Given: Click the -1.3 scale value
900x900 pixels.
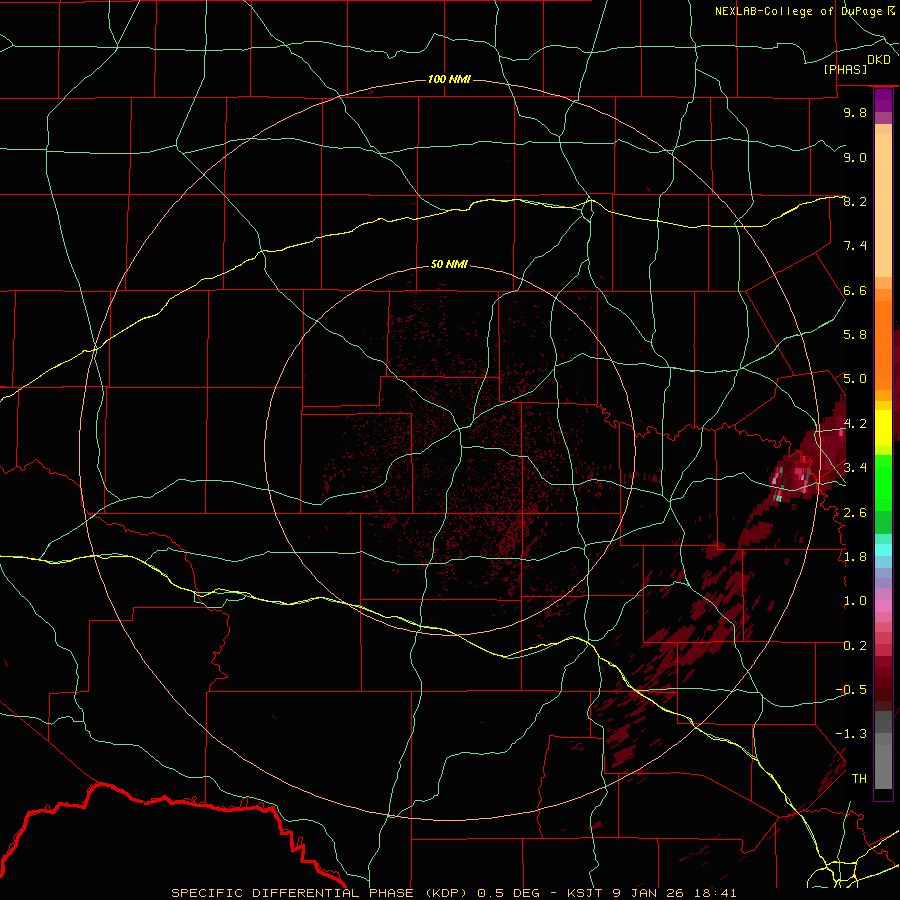Looking at the screenshot, I should click(851, 734).
